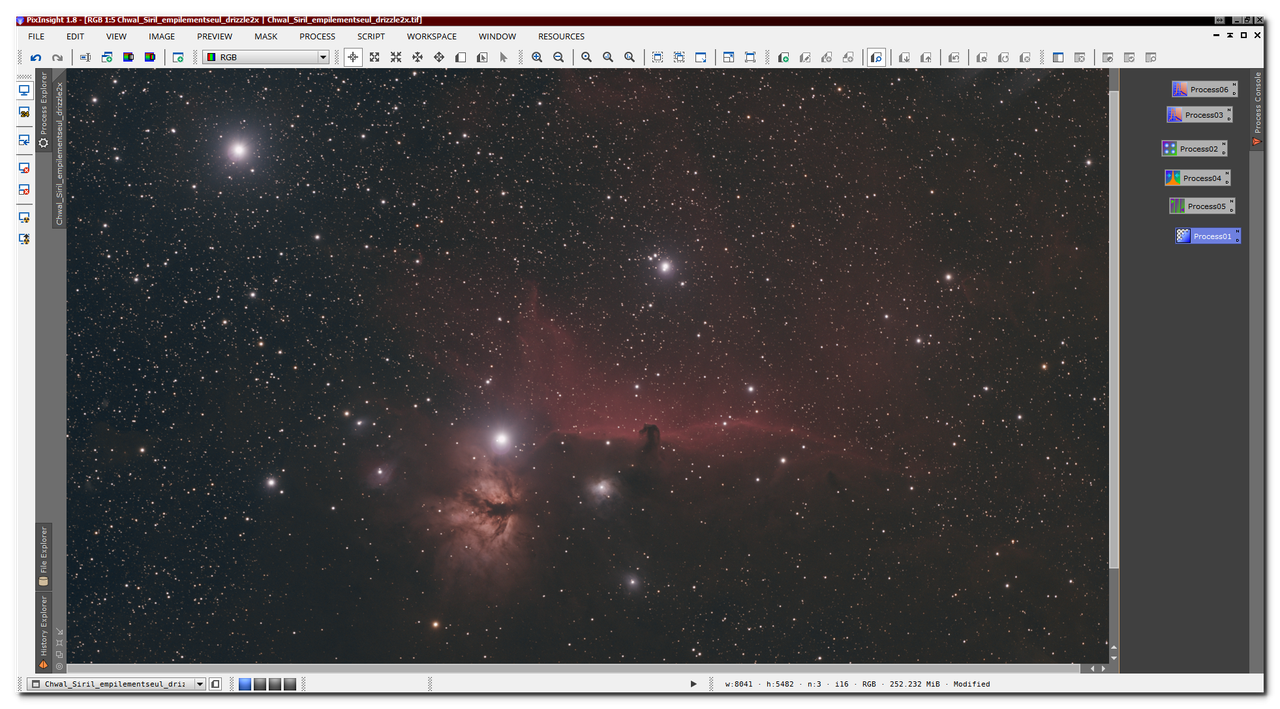This screenshot has height=709, width=1280.
Task: Open the MASK menu
Action: pos(266,36)
